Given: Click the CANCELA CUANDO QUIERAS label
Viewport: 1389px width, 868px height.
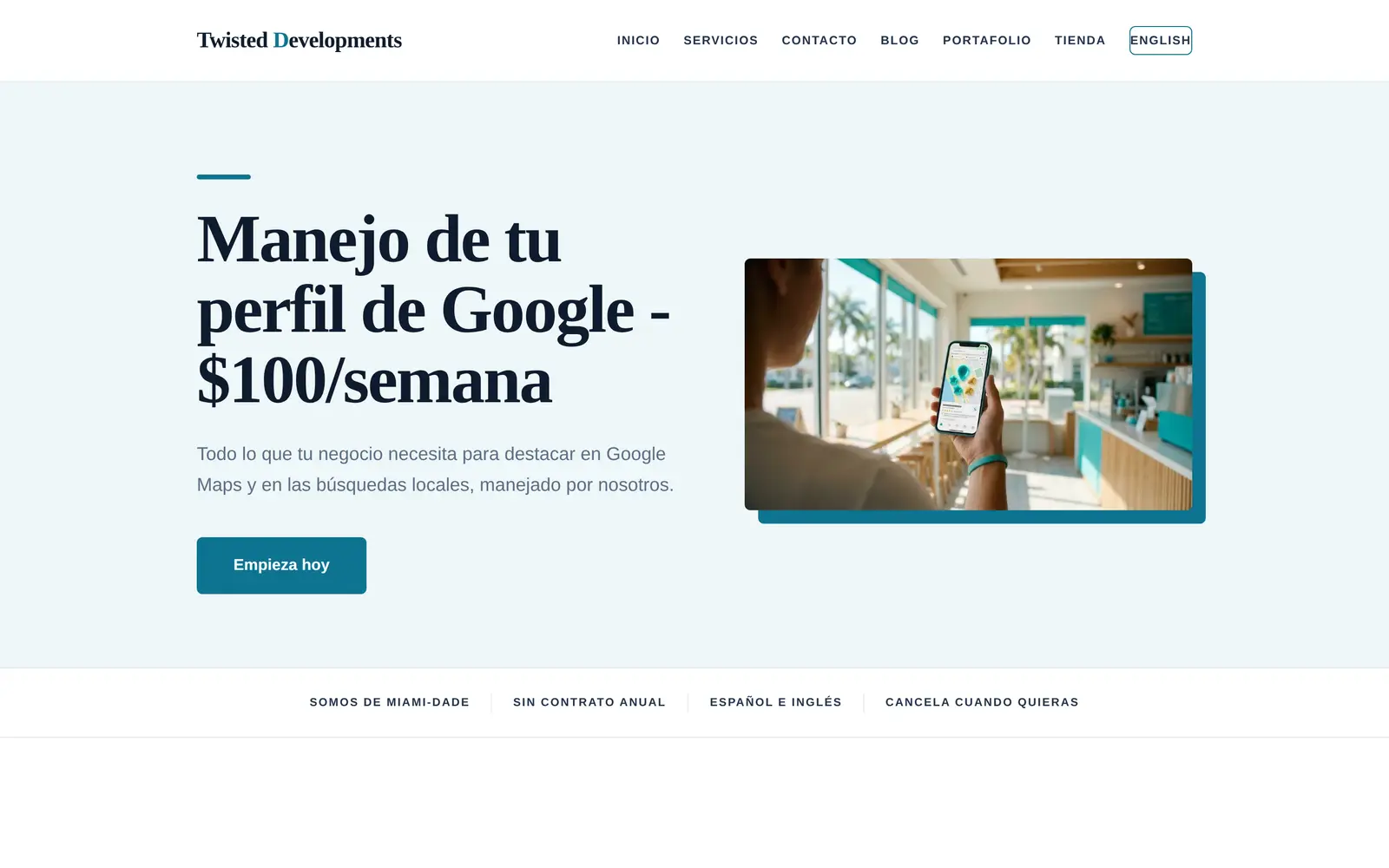Looking at the screenshot, I should (982, 702).
